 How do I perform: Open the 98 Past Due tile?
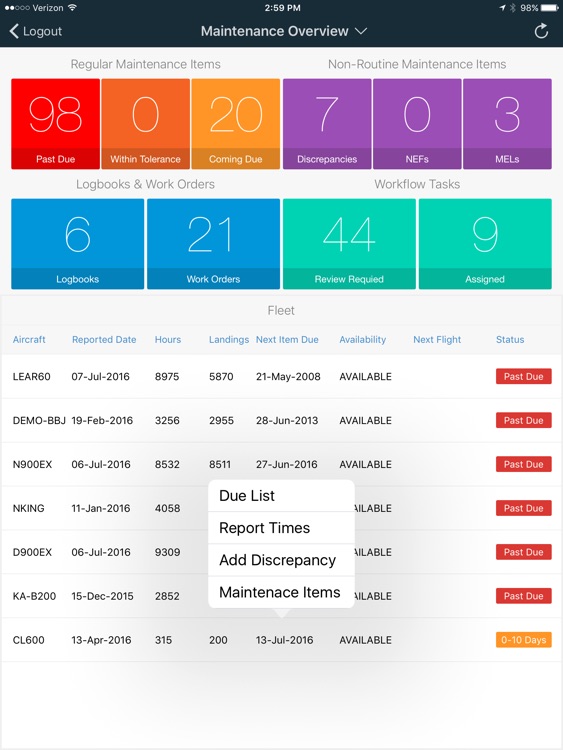[x=55, y=124]
